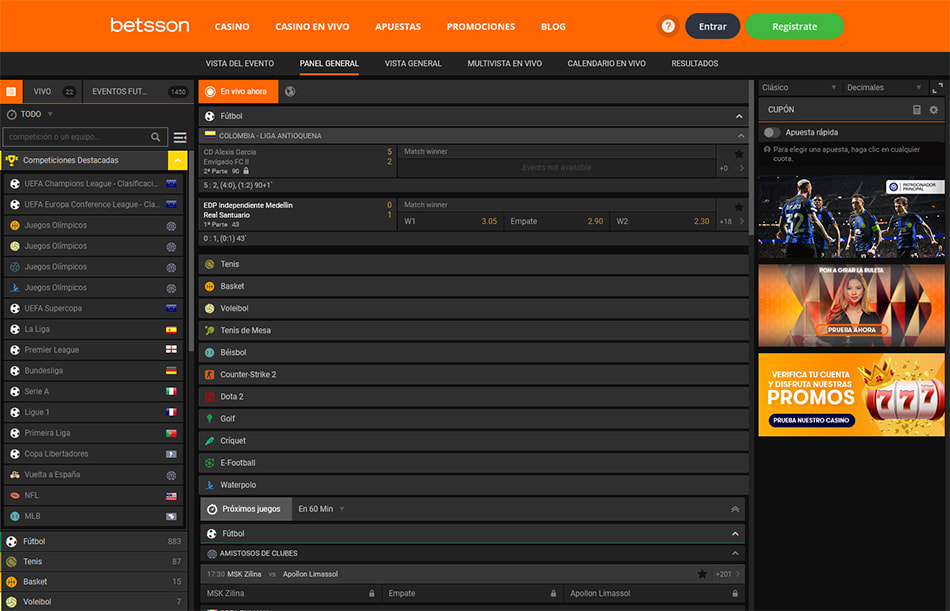The width and height of the screenshot is (950, 611).
Task: Open the La Liga competition
Action: pyautogui.click(x=93, y=329)
